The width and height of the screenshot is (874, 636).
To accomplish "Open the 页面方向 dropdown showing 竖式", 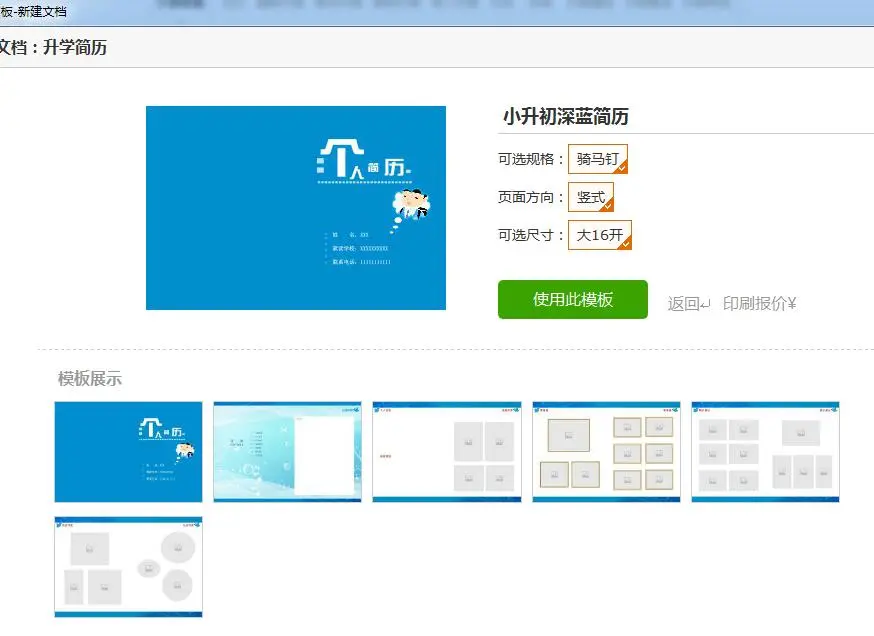I will [591, 197].
